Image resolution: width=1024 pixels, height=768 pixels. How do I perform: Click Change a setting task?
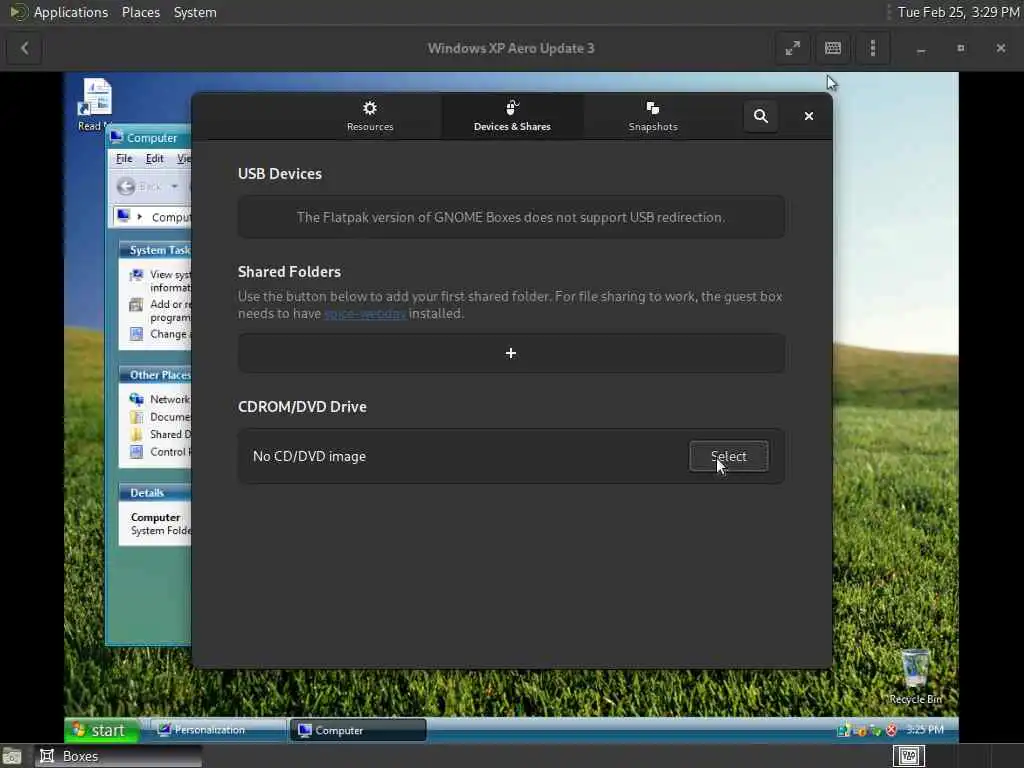coord(160,334)
